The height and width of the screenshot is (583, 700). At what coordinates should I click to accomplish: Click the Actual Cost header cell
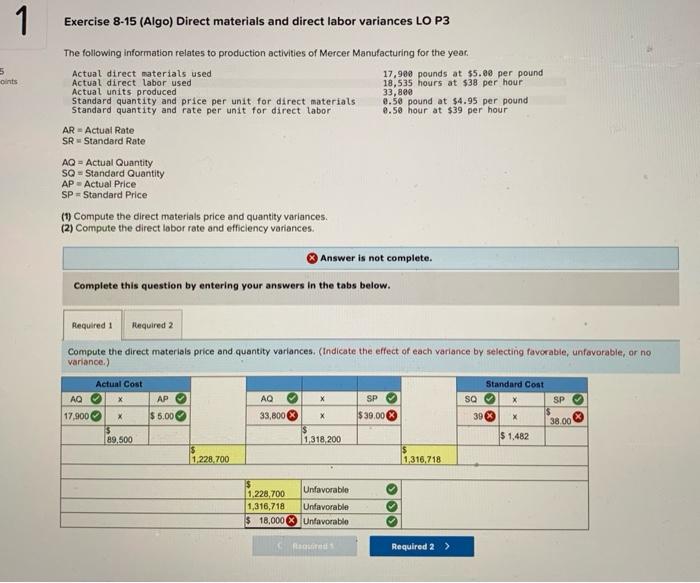[x=126, y=384]
